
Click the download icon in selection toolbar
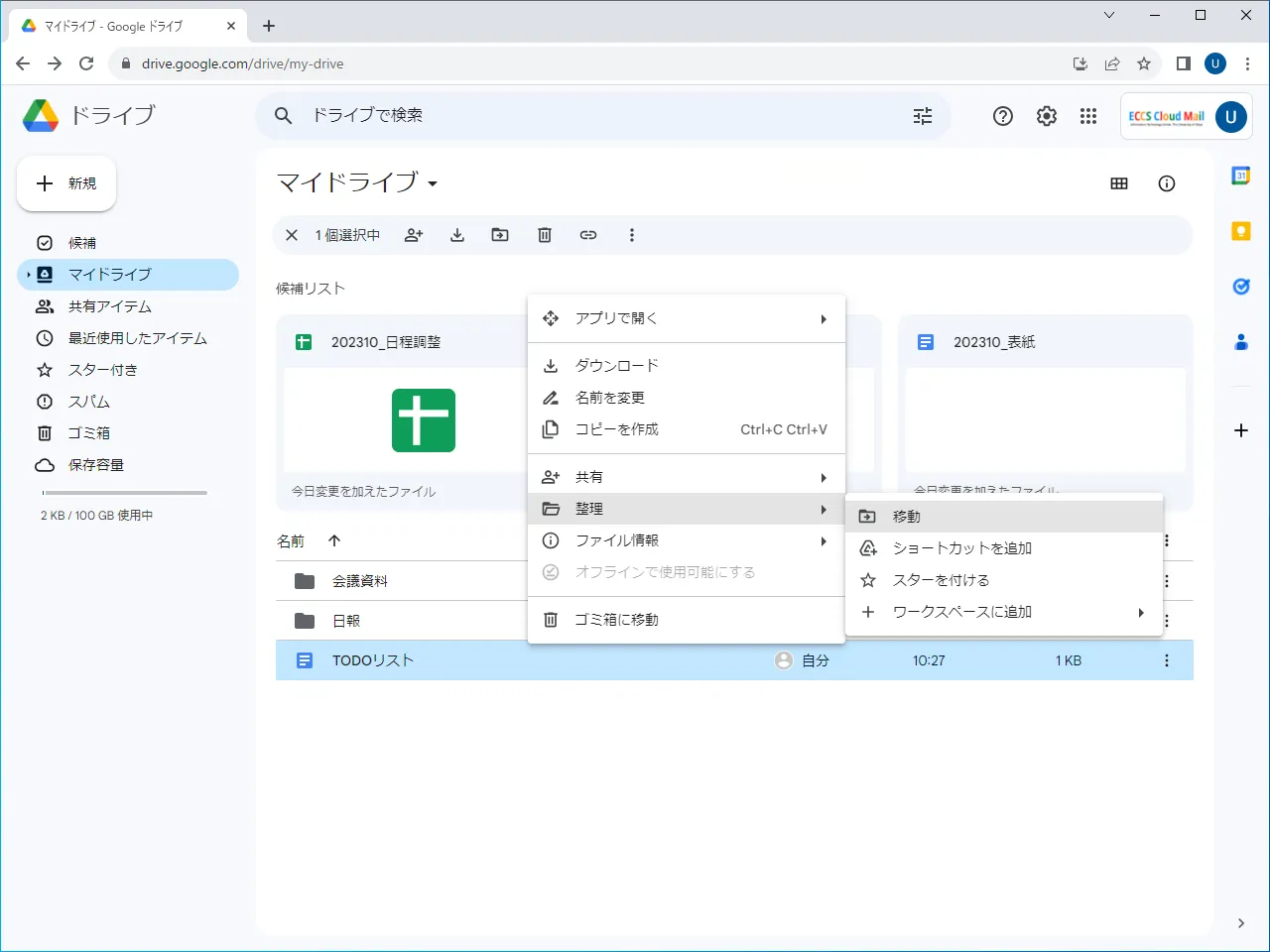(x=457, y=235)
